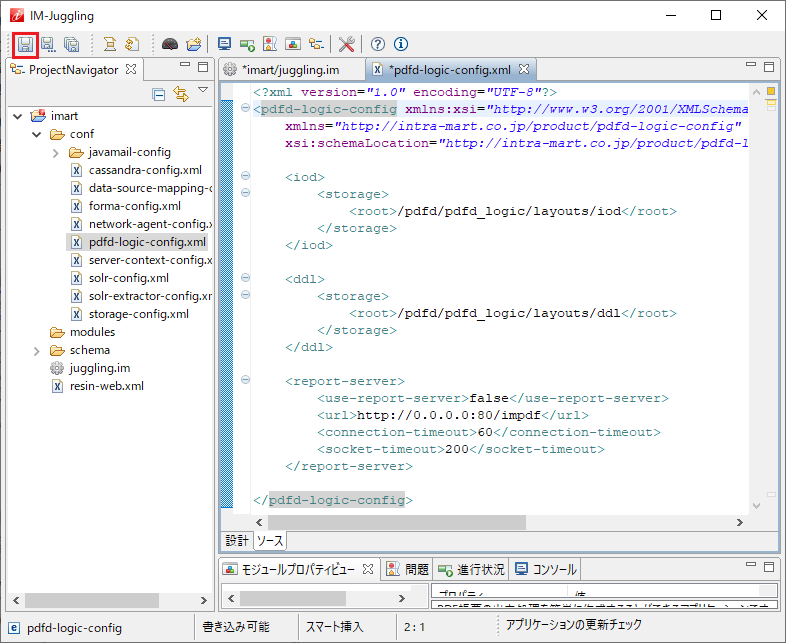Image resolution: width=786 pixels, height=643 pixels.
Task: Click the Save All toolbar icon
Action: (x=72, y=44)
